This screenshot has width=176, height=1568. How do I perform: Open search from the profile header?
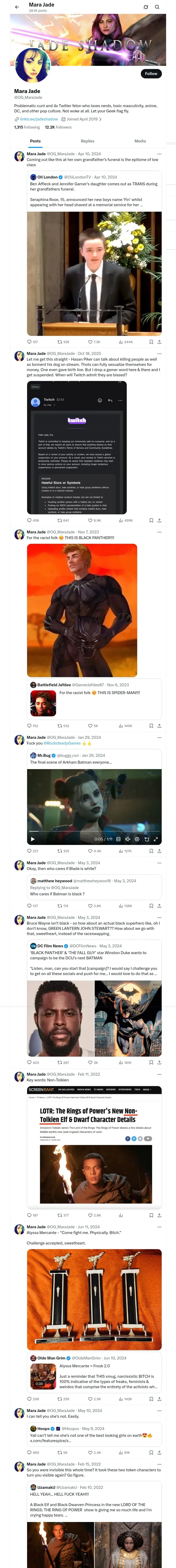tap(157, 7)
